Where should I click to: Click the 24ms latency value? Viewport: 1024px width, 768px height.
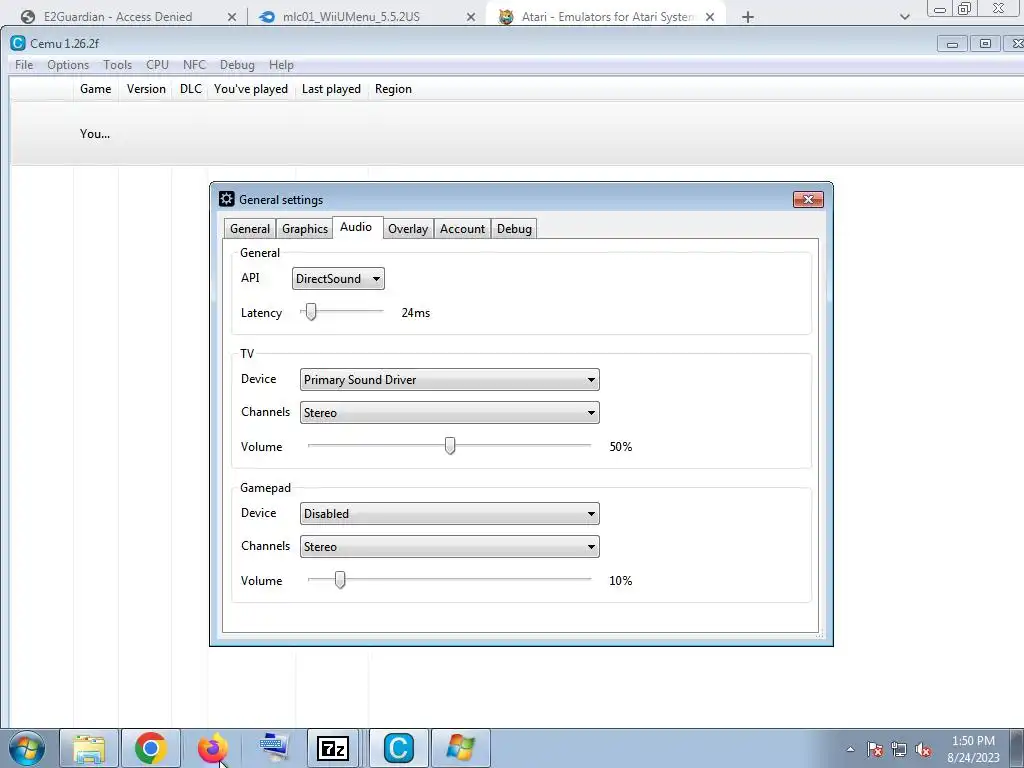(415, 313)
